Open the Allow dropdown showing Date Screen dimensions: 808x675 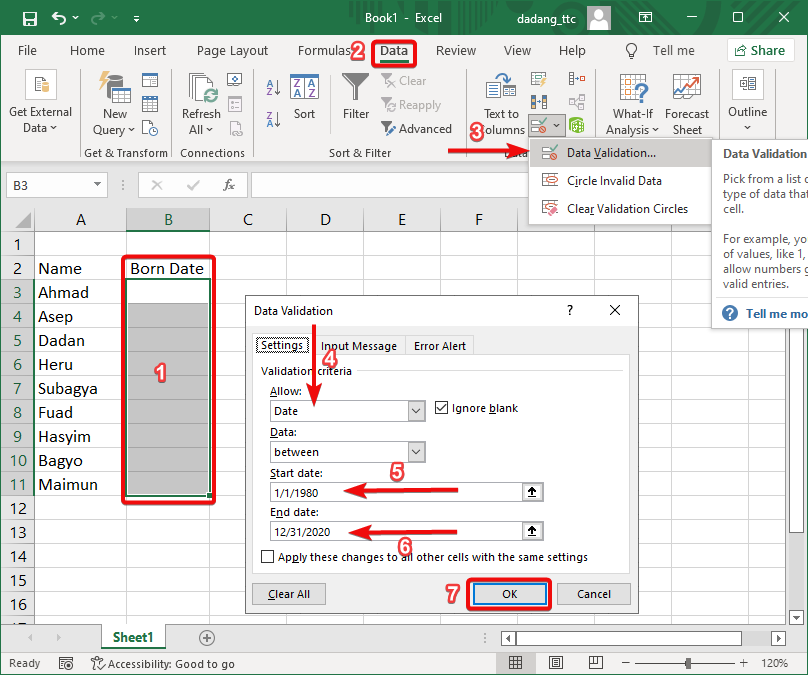[x=417, y=411]
